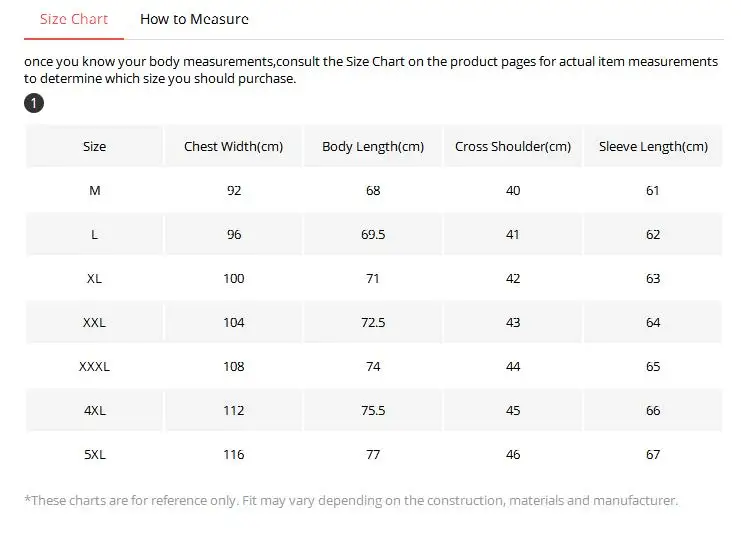Select the 4XL size row label
This screenshot has width=741, height=548.
94,410
